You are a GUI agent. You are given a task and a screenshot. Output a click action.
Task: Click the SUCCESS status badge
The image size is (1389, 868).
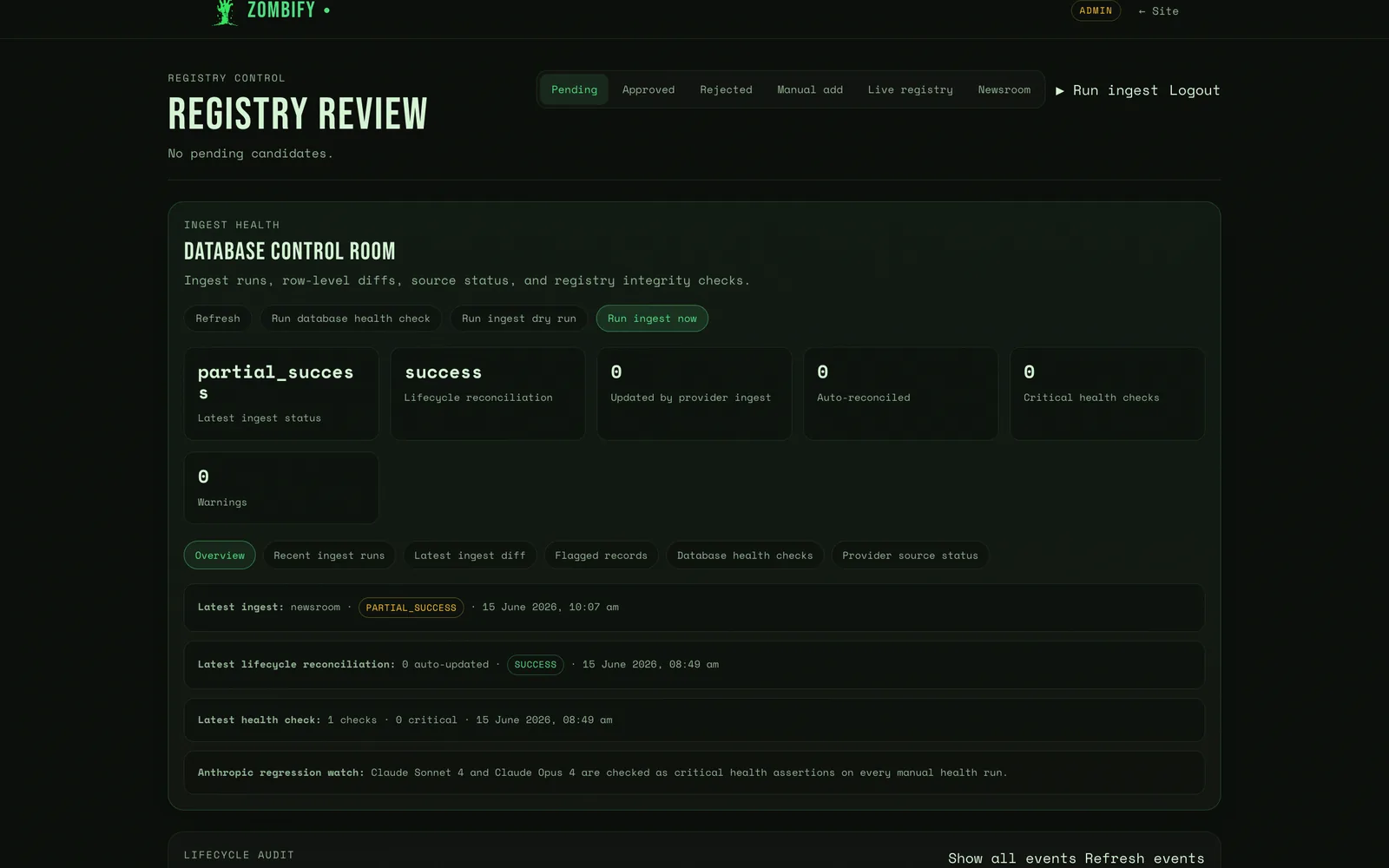[535, 665]
